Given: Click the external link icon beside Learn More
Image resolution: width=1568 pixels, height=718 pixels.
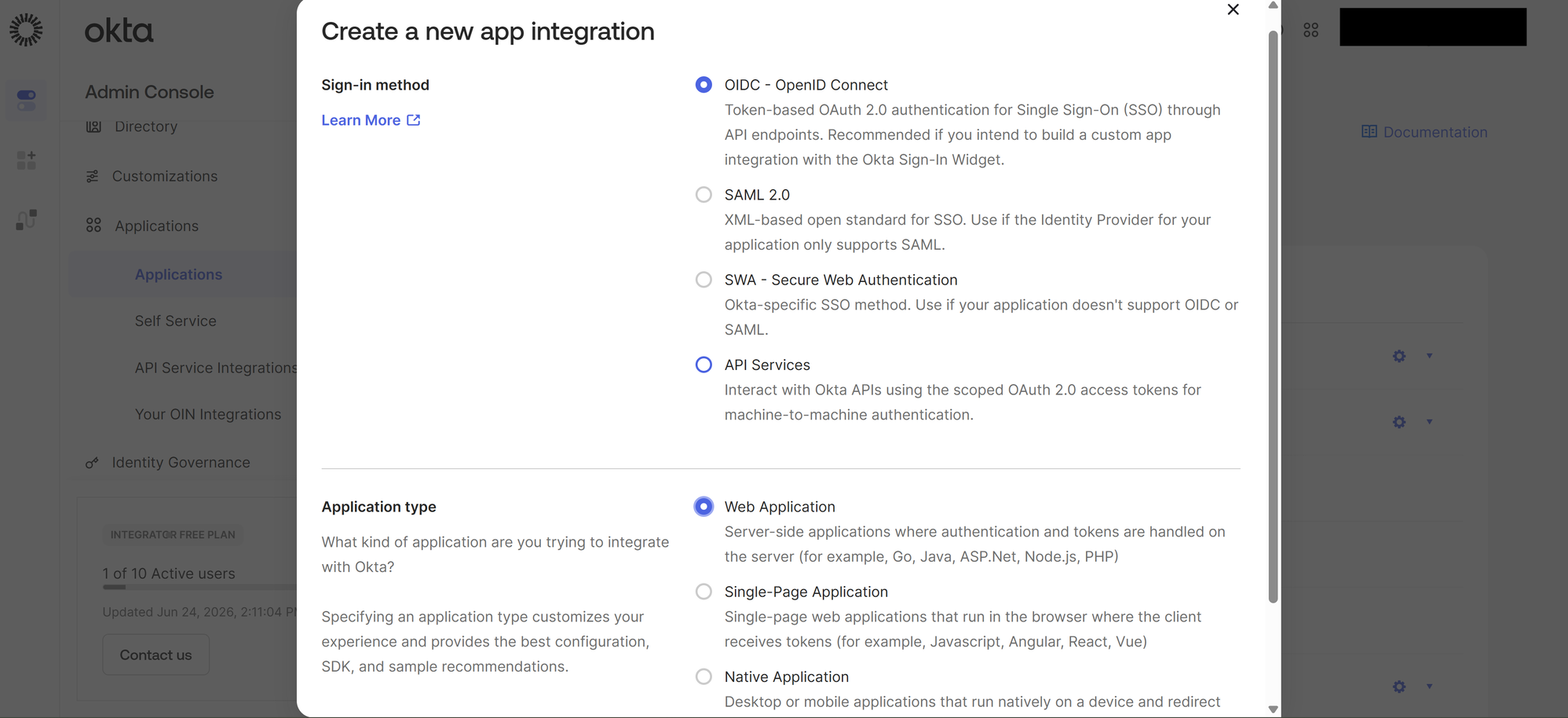Looking at the screenshot, I should tap(414, 120).
